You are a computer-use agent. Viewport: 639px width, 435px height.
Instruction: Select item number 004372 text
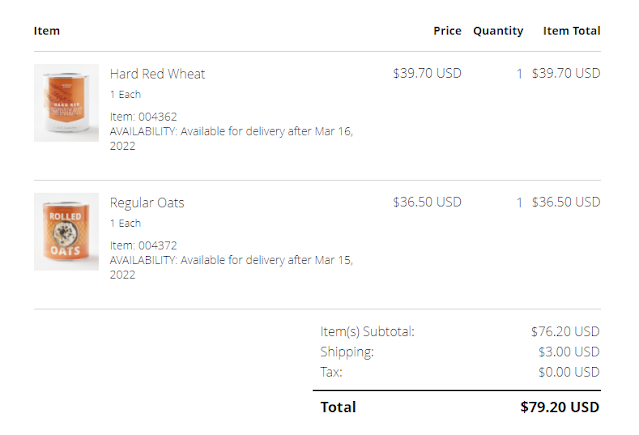tap(146, 245)
